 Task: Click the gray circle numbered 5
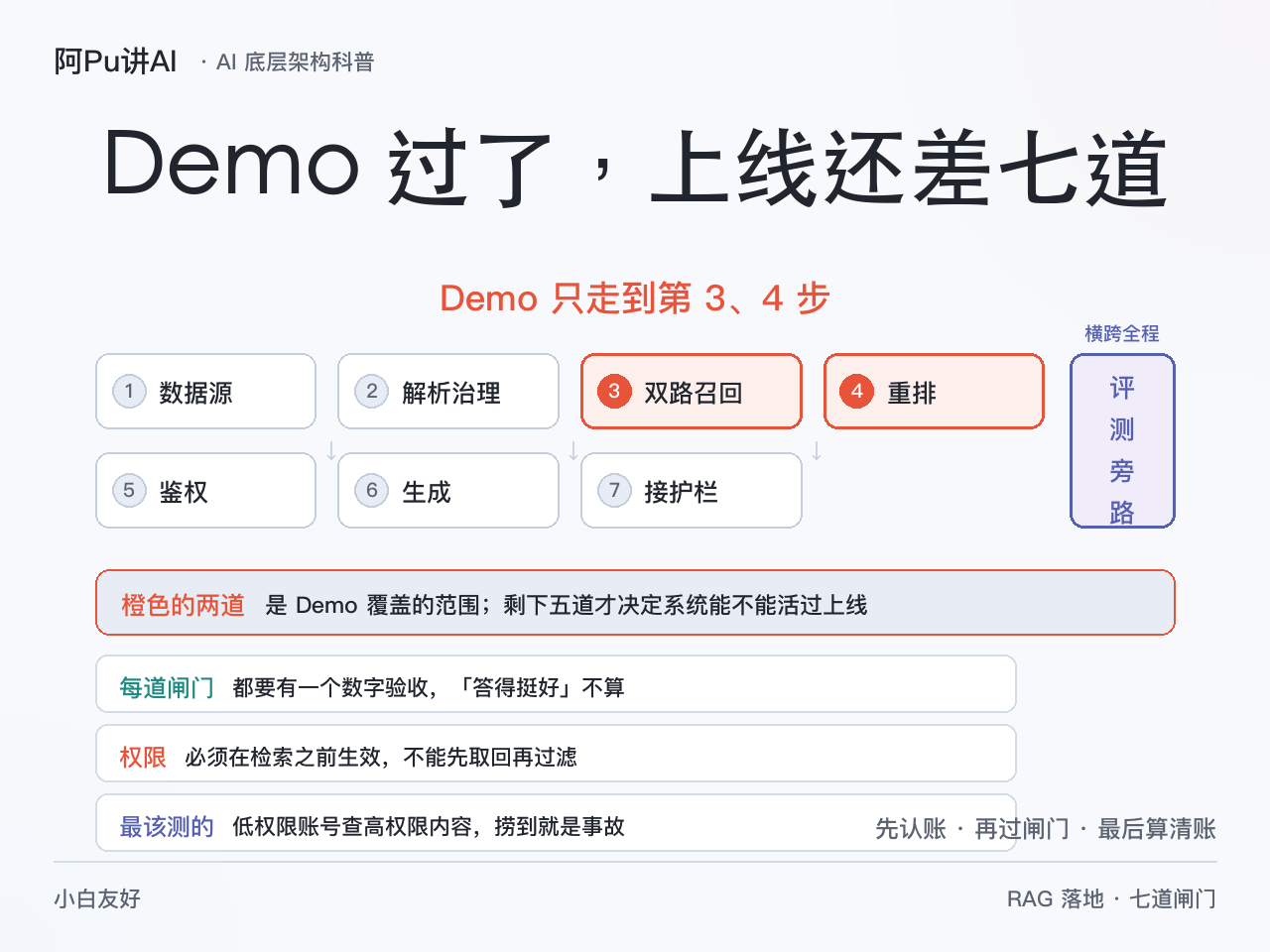(129, 491)
